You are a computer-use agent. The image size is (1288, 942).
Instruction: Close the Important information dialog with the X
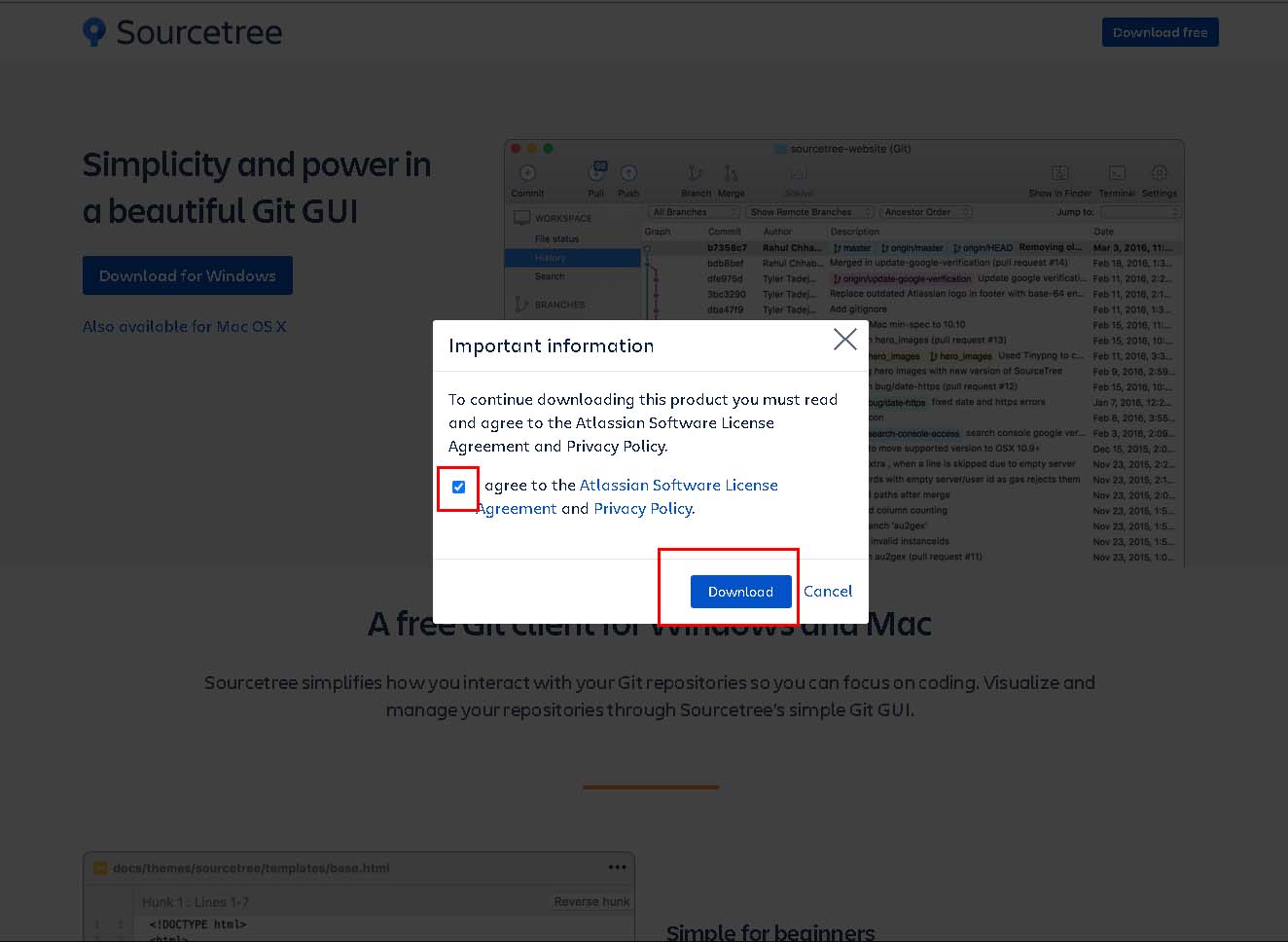coord(845,339)
